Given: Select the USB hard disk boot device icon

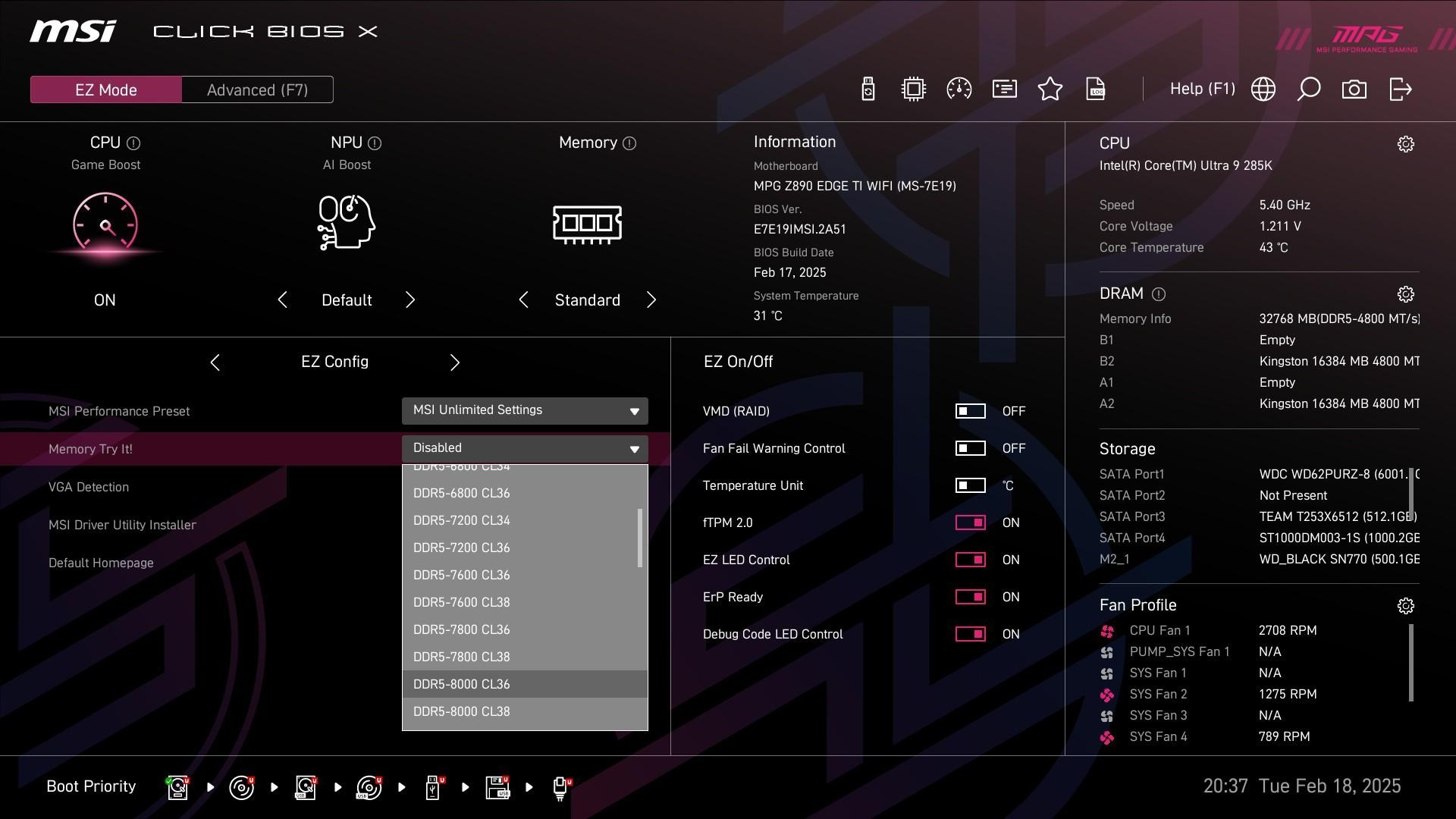Looking at the screenshot, I should (306, 787).
